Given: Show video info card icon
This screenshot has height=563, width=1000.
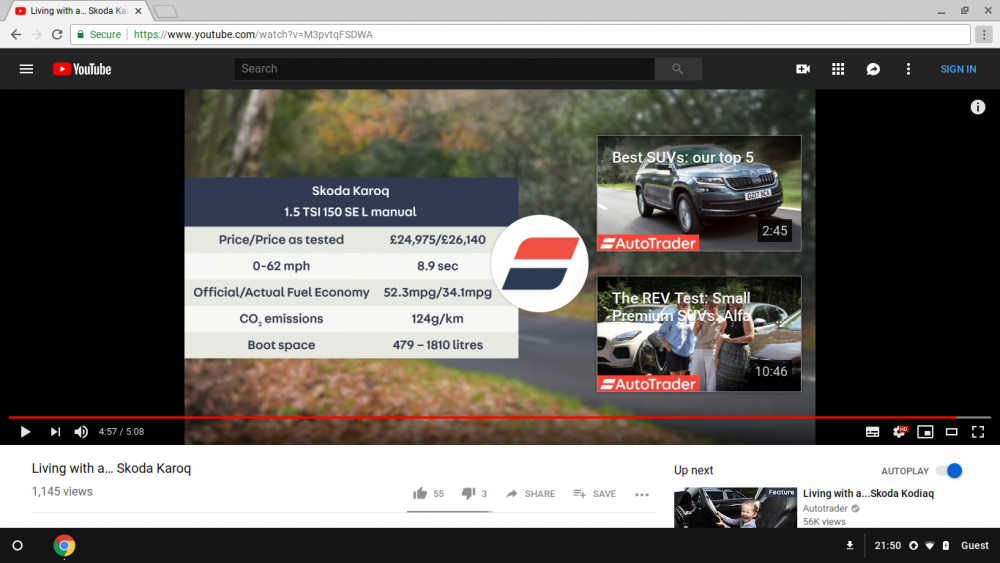Looking at the screenshot, I should click(978, 107).
